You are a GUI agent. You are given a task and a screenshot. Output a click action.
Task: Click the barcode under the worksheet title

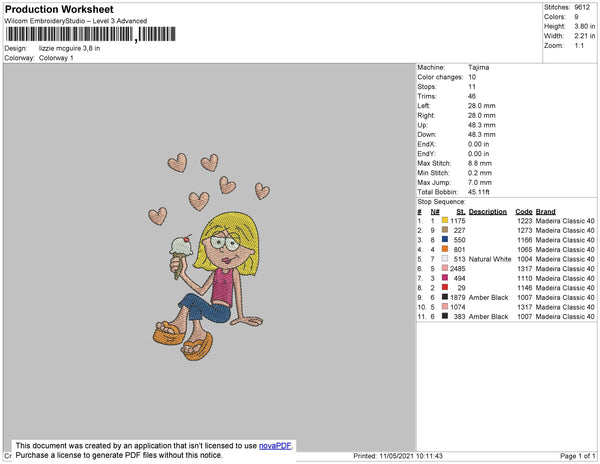(90, 34)
